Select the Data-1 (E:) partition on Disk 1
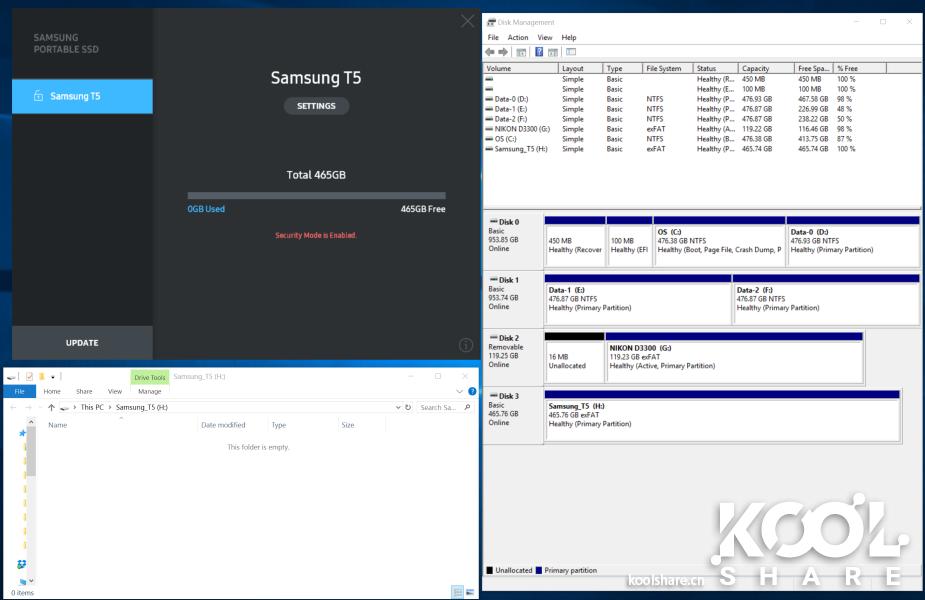Viewport: 925px width, 600px height. [638, 299]
